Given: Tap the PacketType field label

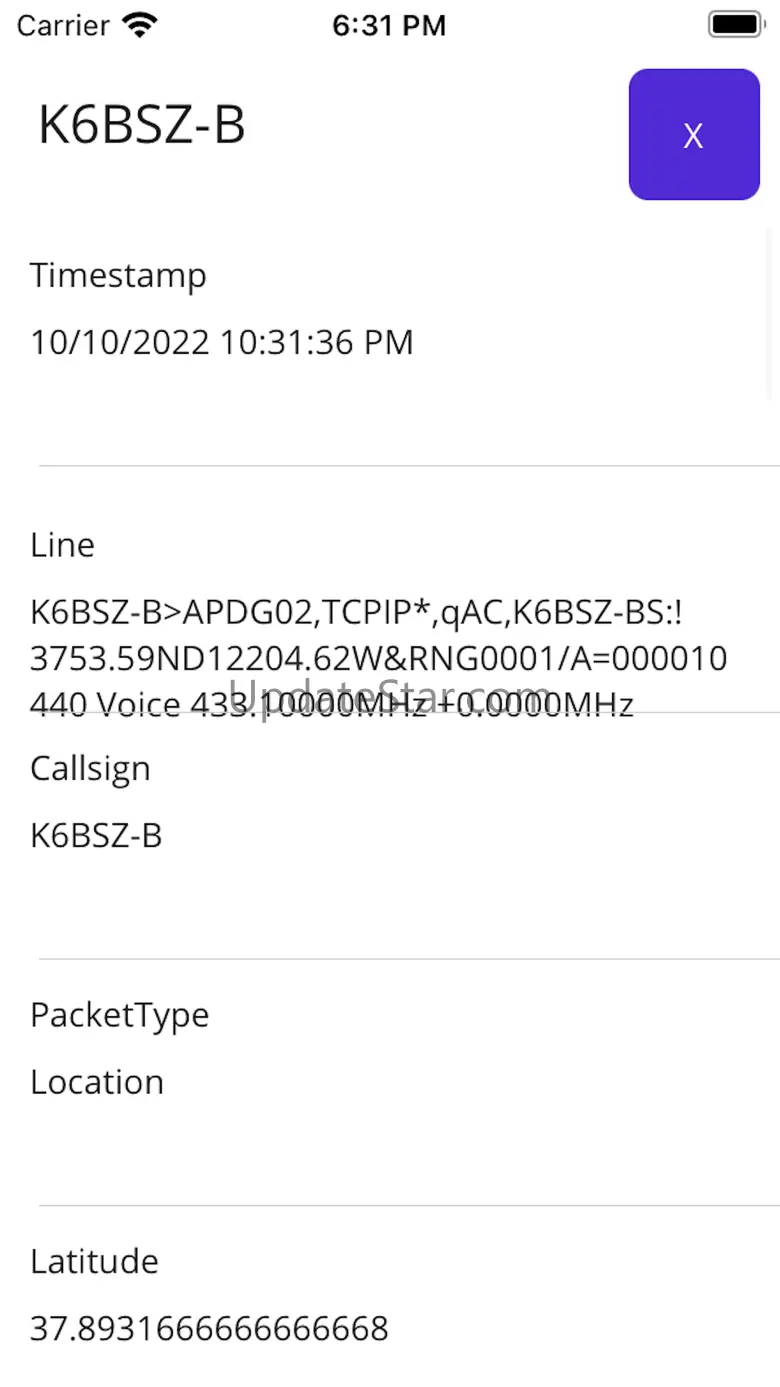Looking at the screenshot, I should click(x=119, y=1015).
